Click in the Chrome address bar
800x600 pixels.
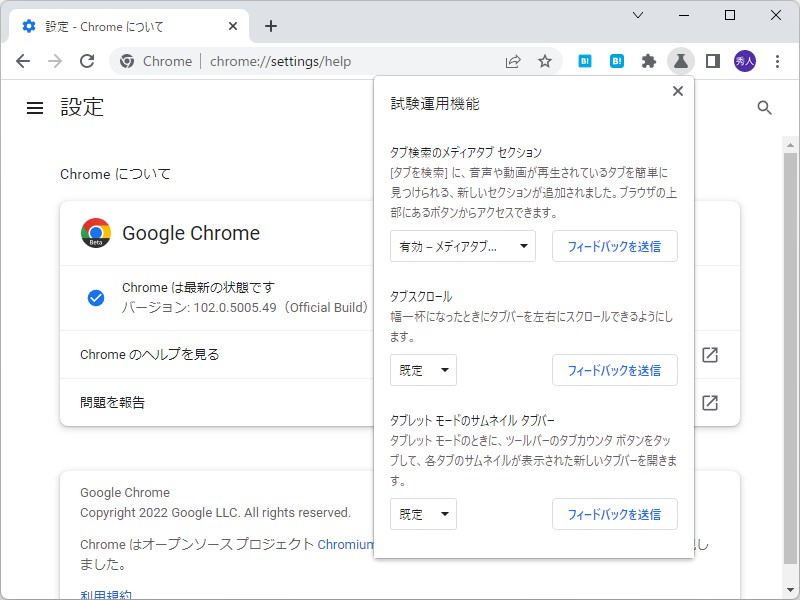[300, 61]
